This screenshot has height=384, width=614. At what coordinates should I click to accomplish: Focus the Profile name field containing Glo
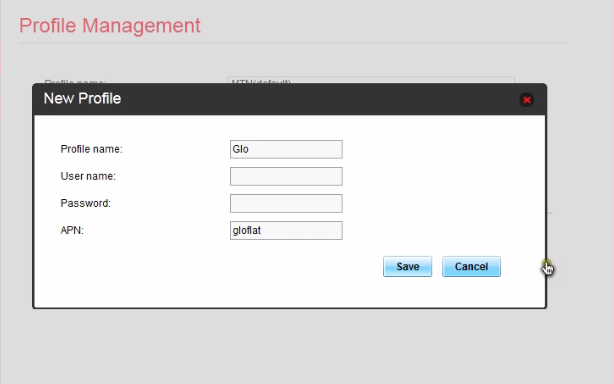286,149
